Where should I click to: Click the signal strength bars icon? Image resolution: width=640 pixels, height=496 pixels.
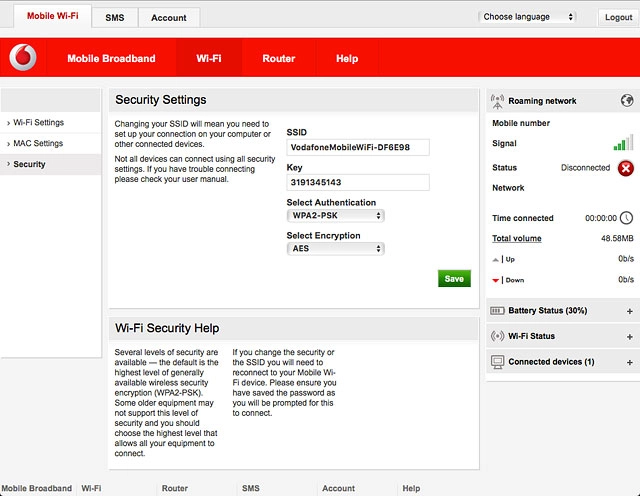pos(623,144)
